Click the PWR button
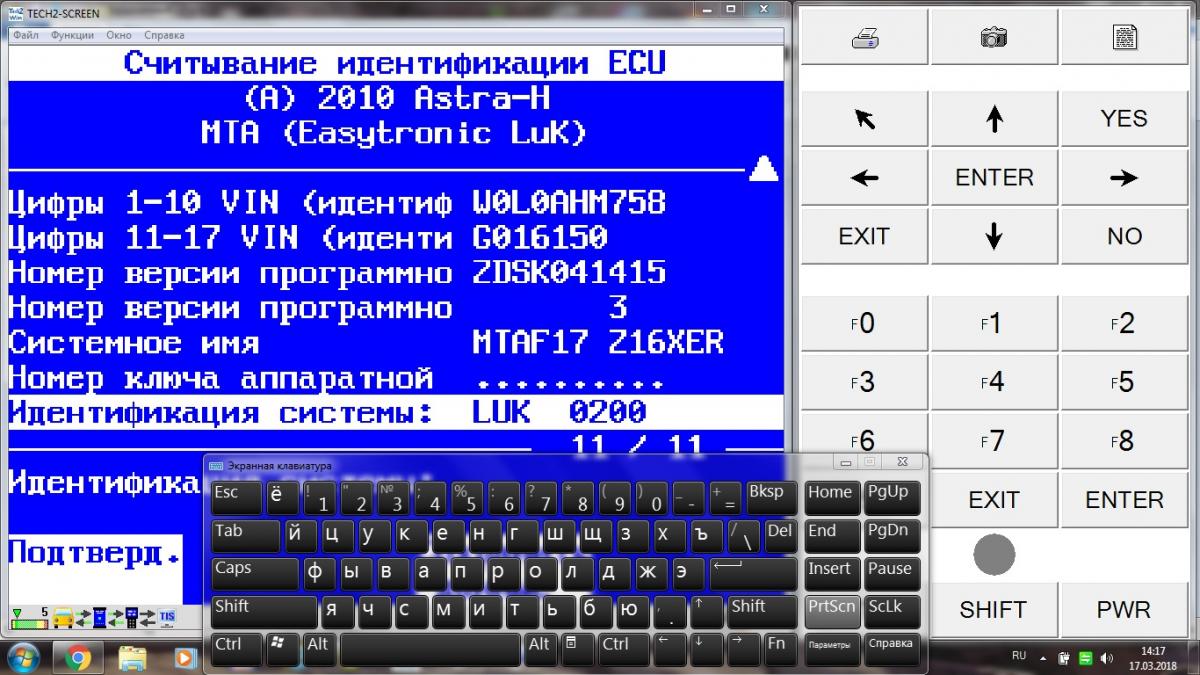 tap(1124, 609)
